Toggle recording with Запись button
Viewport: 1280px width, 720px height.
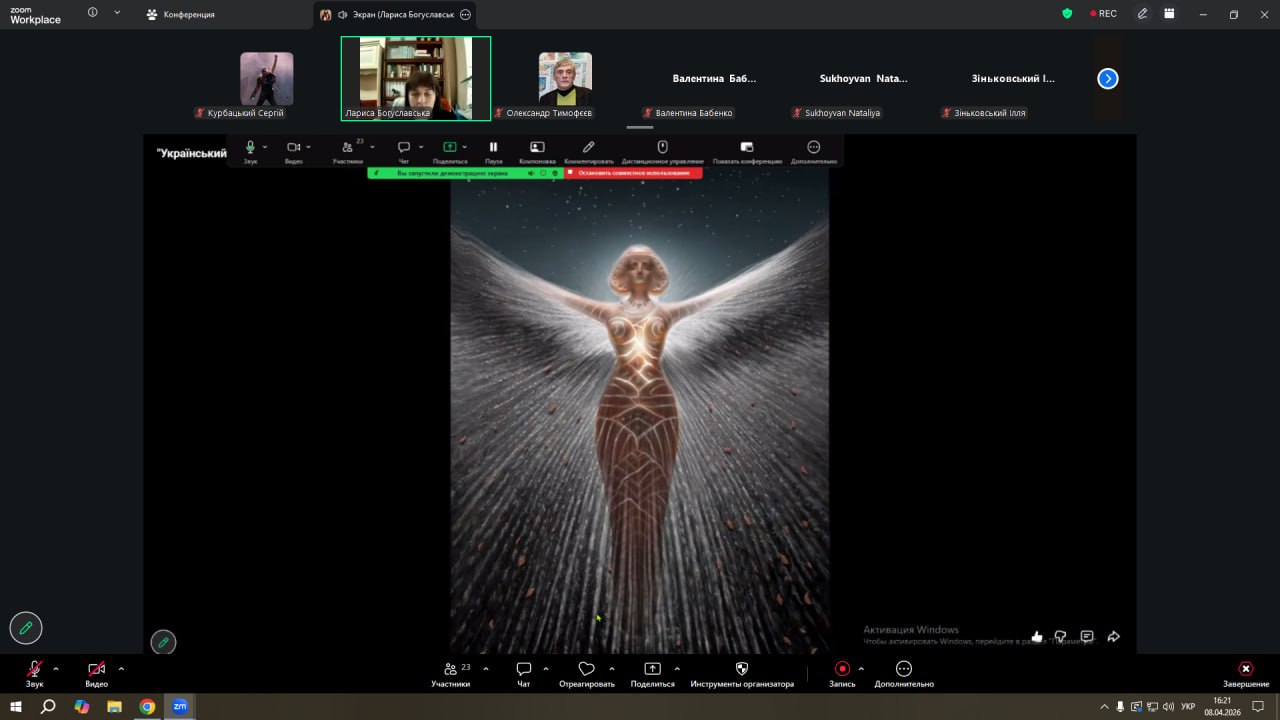[x=842, y=670]
